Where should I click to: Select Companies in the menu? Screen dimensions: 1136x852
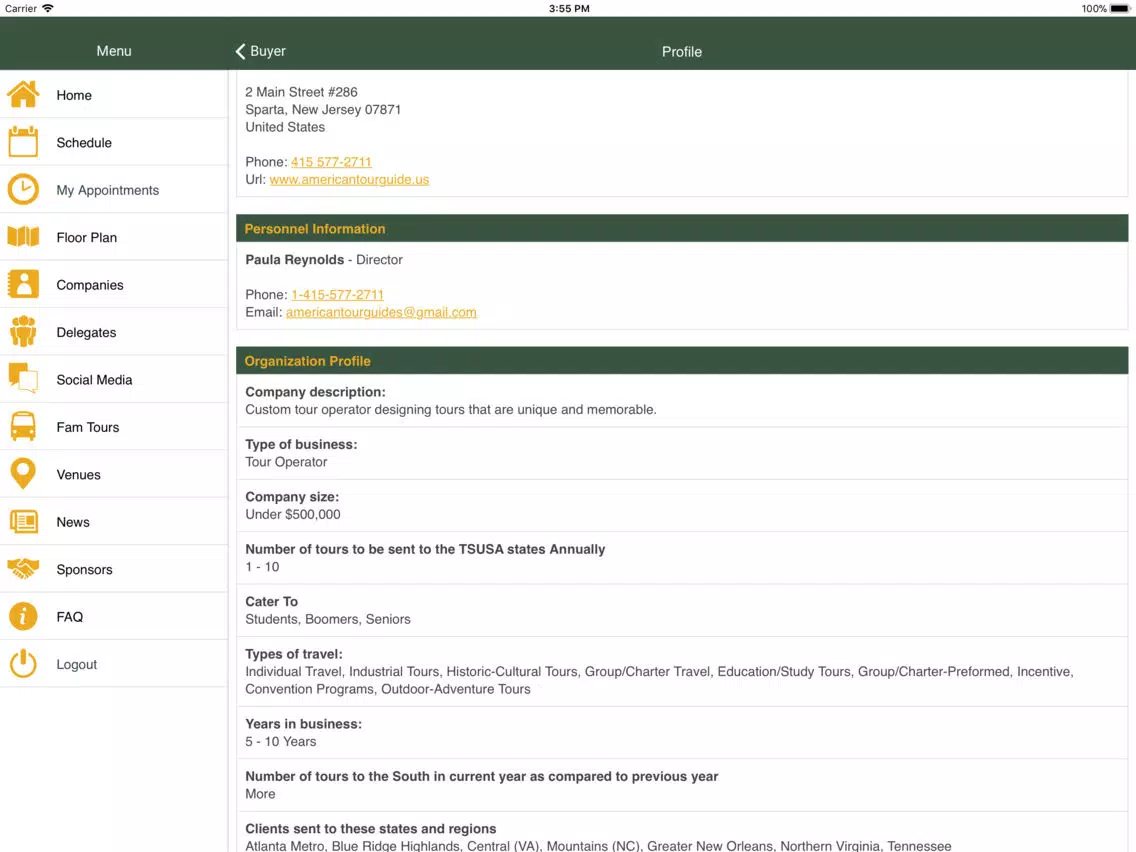click(x=114, y=285)
